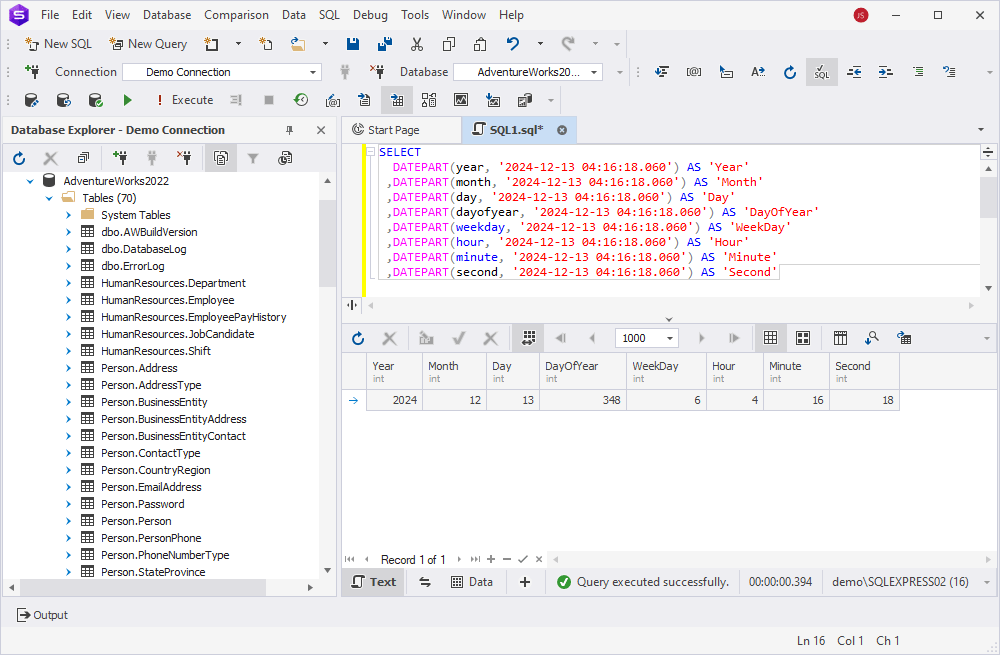Open the Database dropdown AdventureWorks20...
This screenshot has height=655, width=1000.
527,72
